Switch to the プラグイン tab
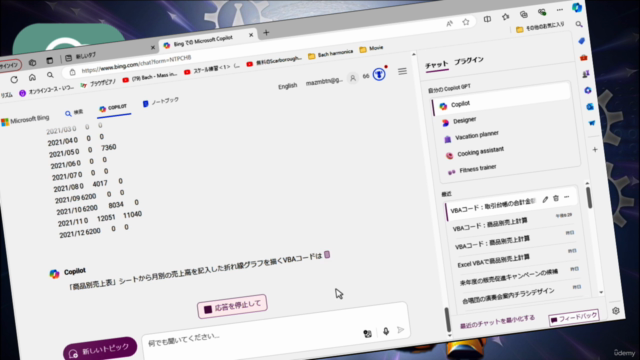The width and height of the screenshot is (640, 360). 469,61
